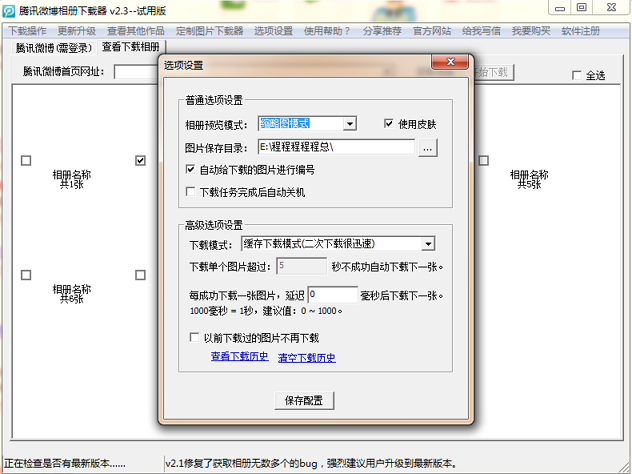Open the 查看其他作品 menu
Screen dimensions: 632x474
[136, 31]
